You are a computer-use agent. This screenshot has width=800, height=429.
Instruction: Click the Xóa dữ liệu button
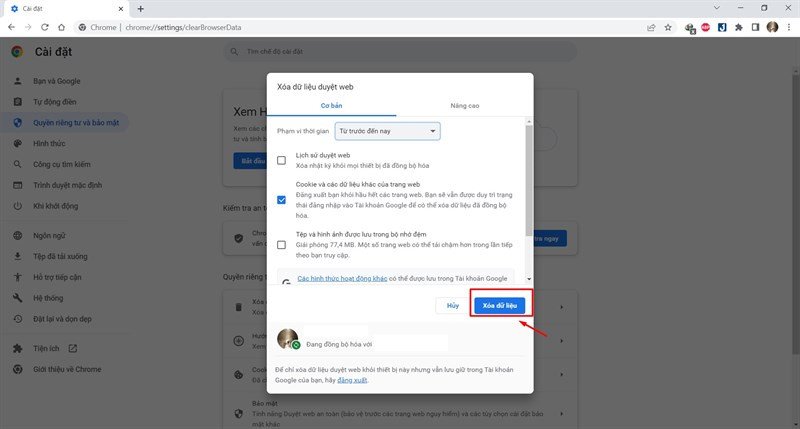[x=499, y=304]
